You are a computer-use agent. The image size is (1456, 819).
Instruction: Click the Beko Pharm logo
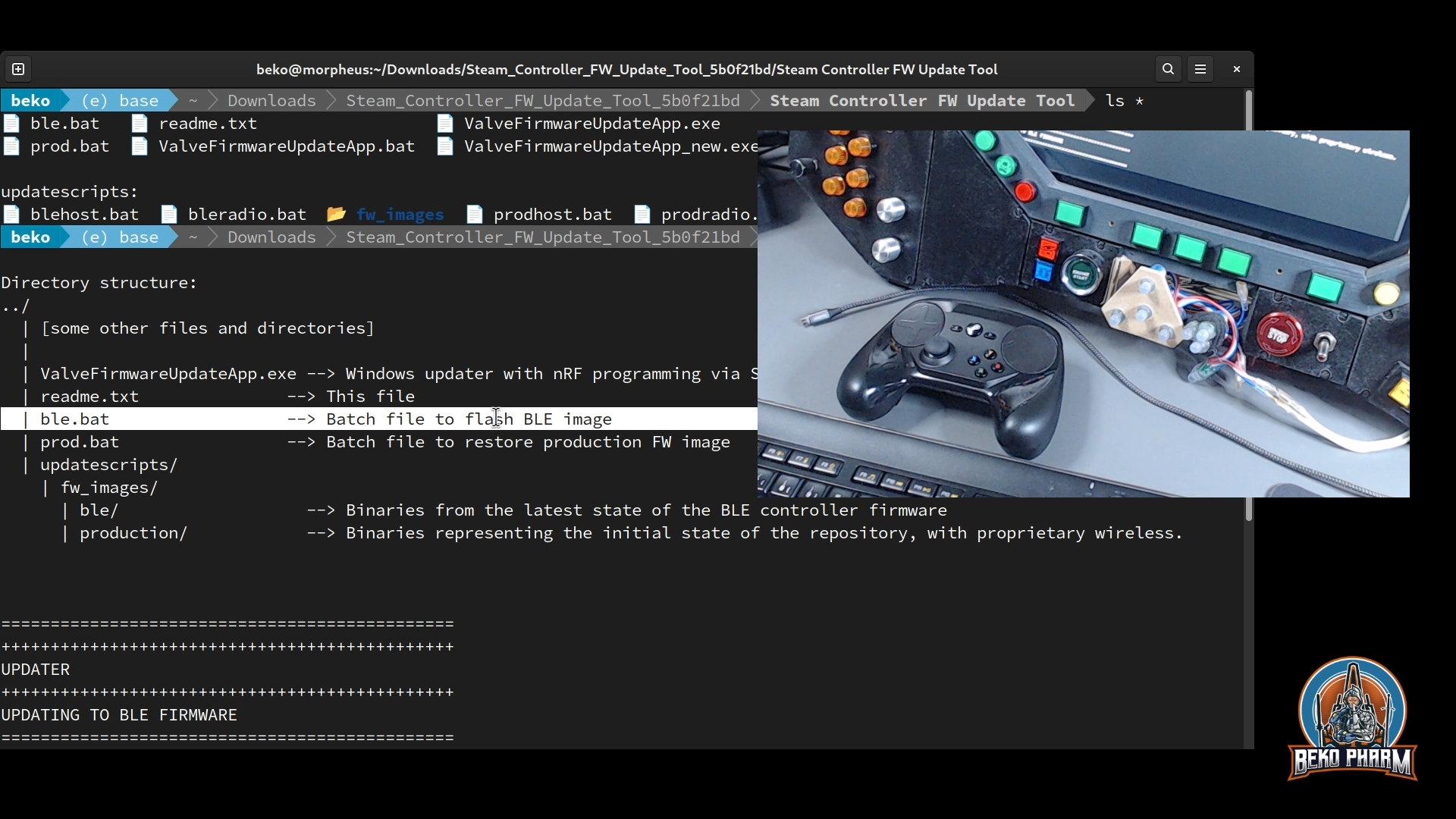pos(1352,719)
